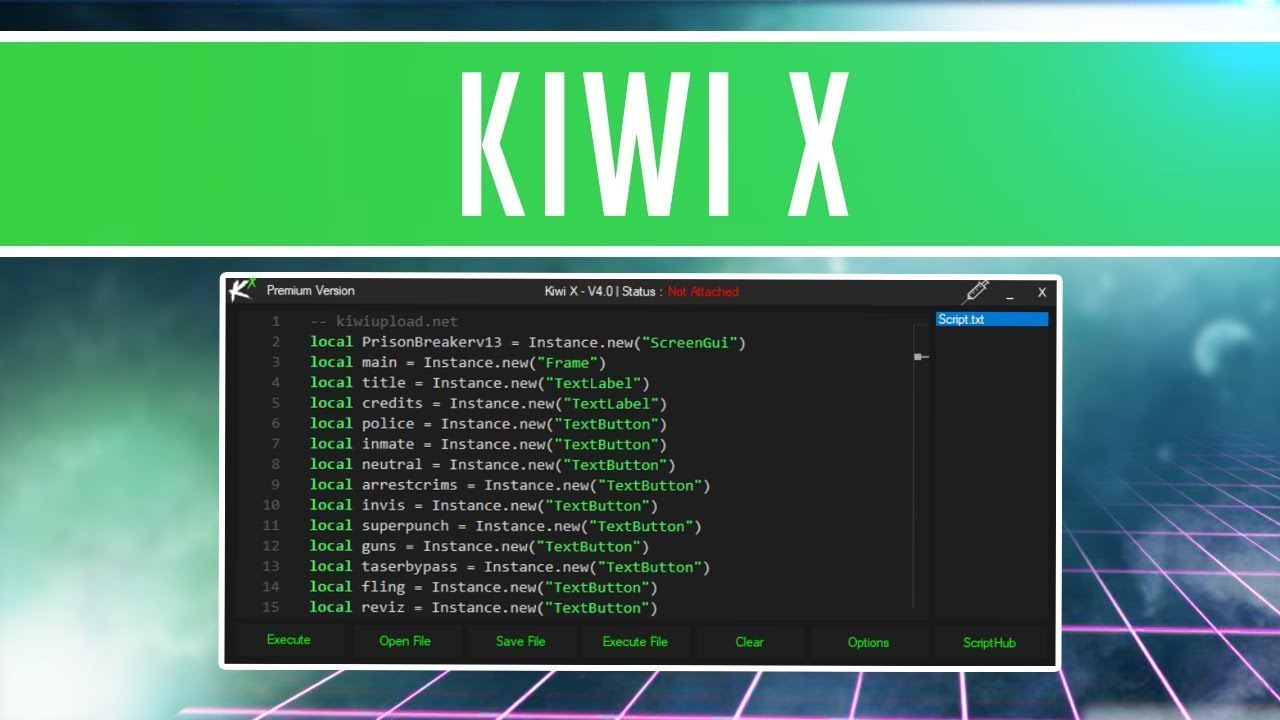The height and width of the screenshot is (720, 1280).
Task: Select Script.txt in the file list
Action: (992, 319)
